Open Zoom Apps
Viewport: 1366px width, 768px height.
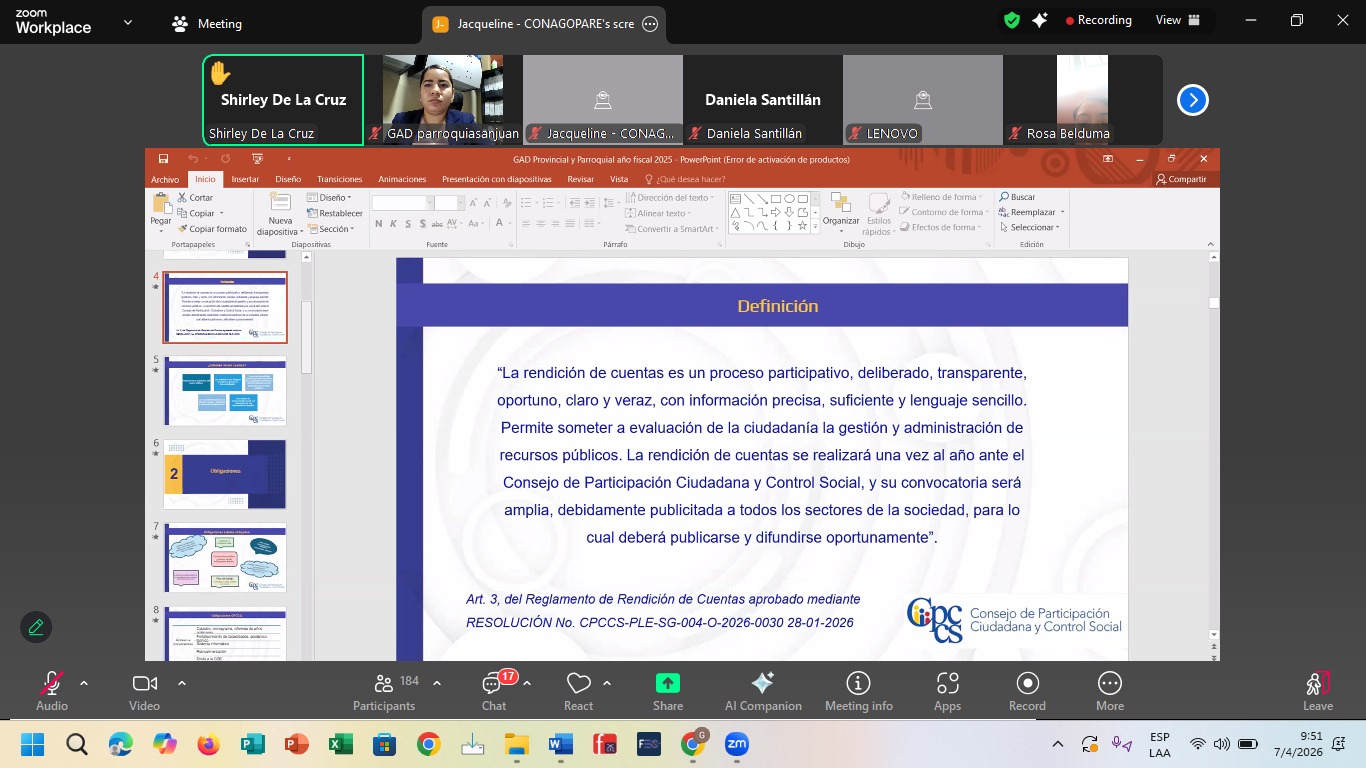point(947,690)
